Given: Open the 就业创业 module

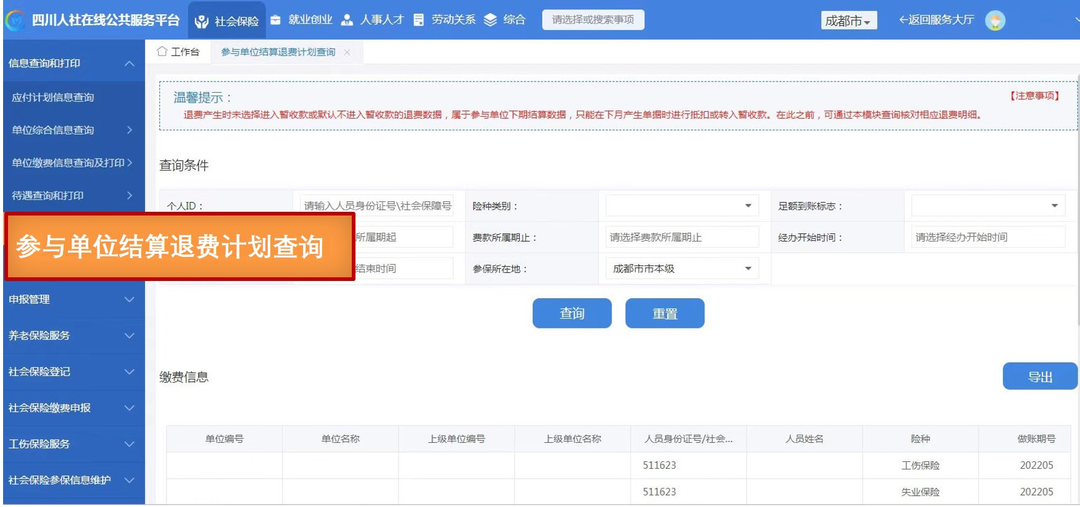Looking at the screenshot, I should (301, 20).
